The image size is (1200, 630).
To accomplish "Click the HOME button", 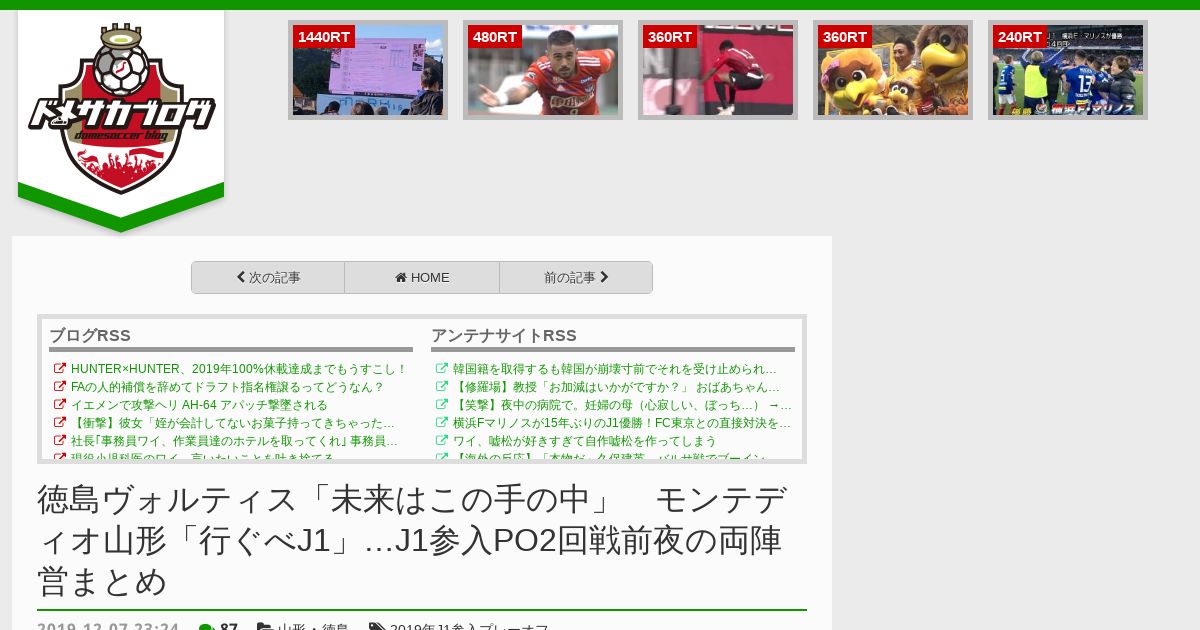I will 422,278.
